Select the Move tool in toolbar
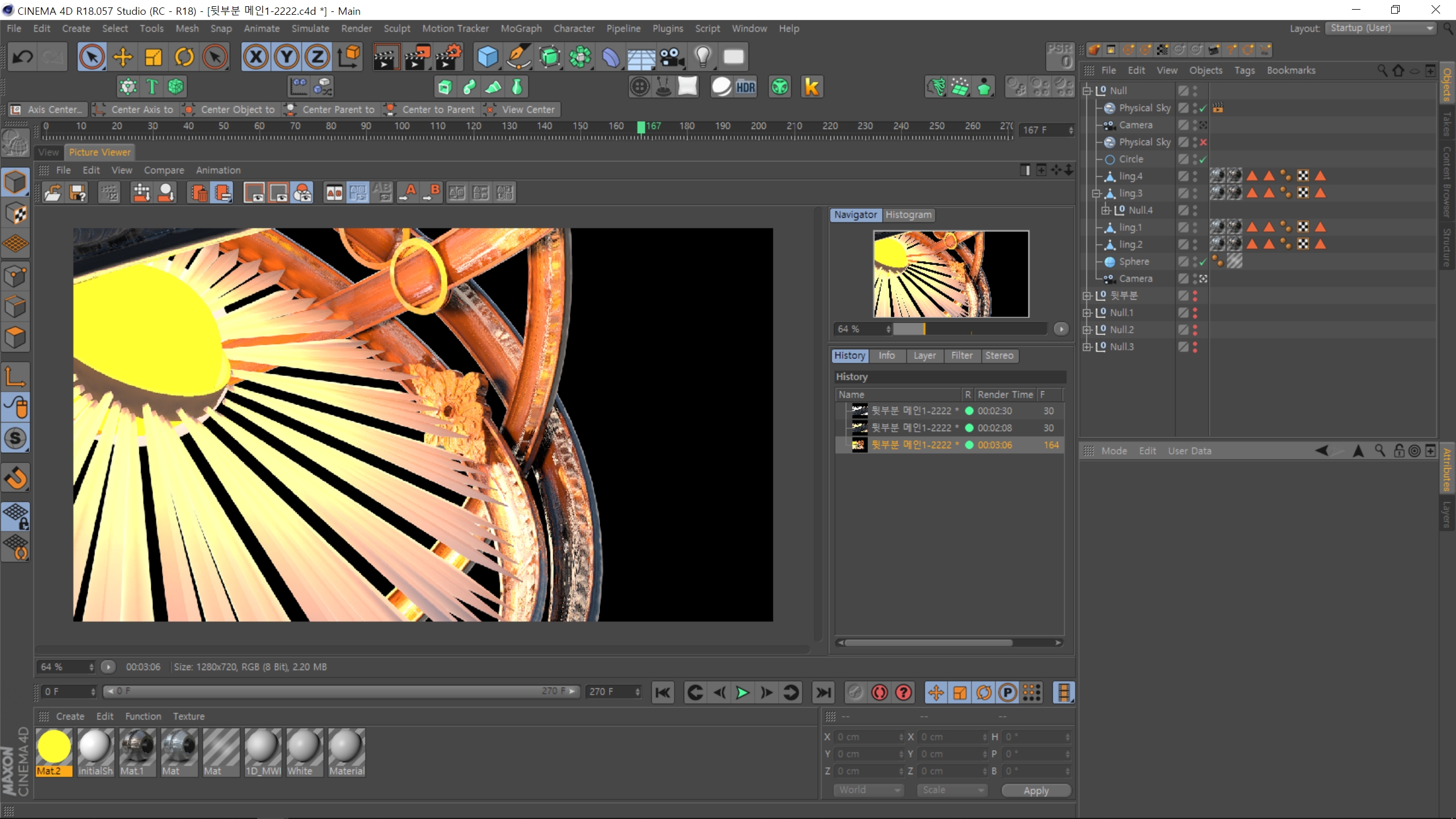Screen dimensions: 1456x819 point(122,57)
